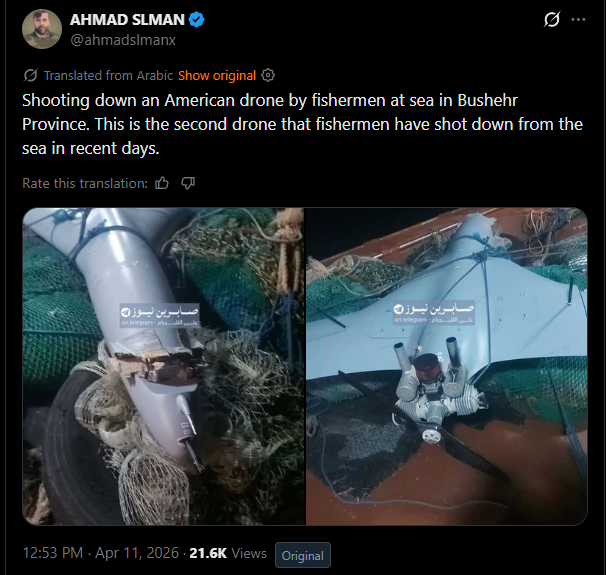Click the Grok icon at top right
This screenshot has height=575, width=606.
[x=552, y=19]
